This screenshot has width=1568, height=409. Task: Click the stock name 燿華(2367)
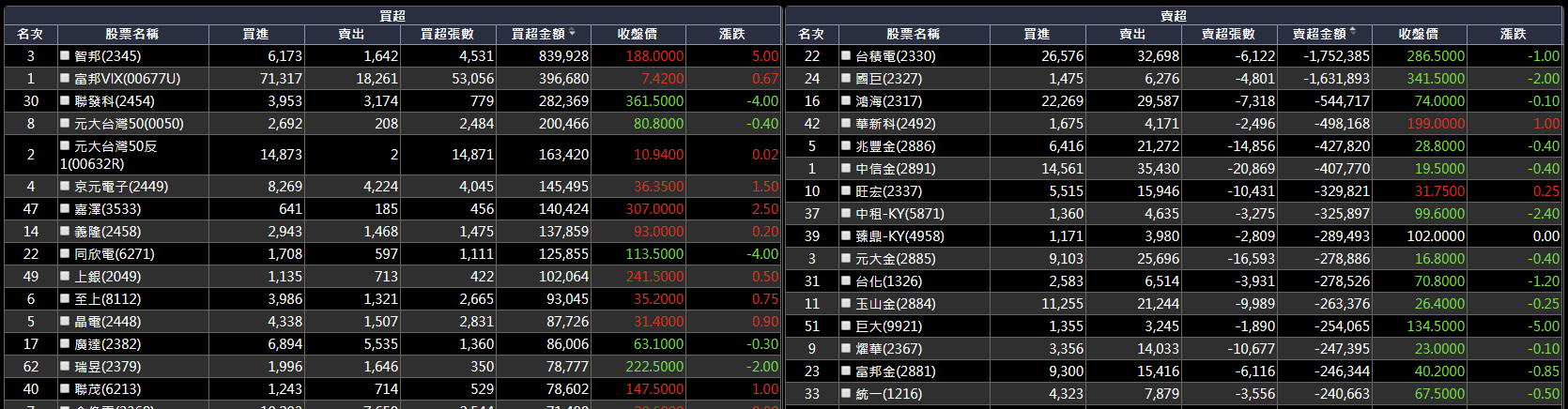point(888,348)
